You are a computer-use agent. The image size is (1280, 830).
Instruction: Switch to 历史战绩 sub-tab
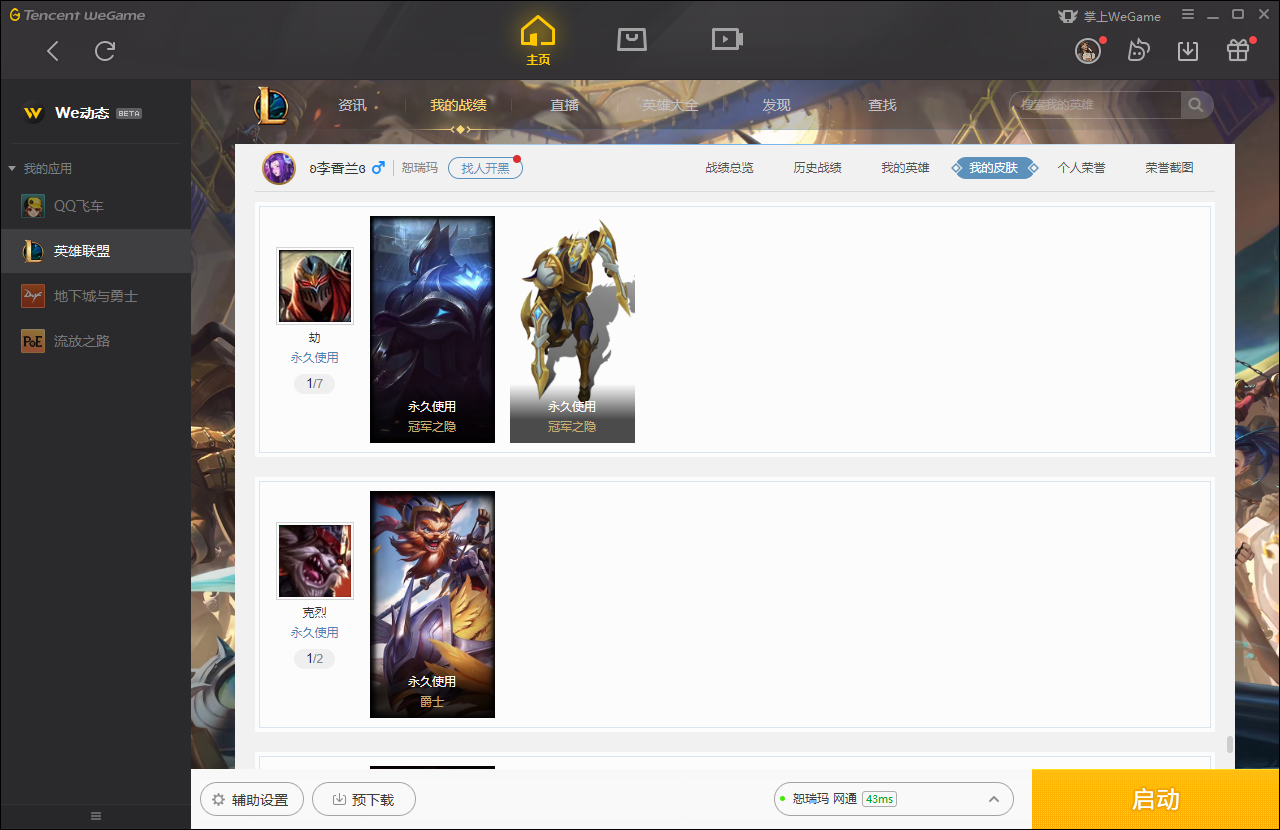pyautogui.click(x=817, y=168)
